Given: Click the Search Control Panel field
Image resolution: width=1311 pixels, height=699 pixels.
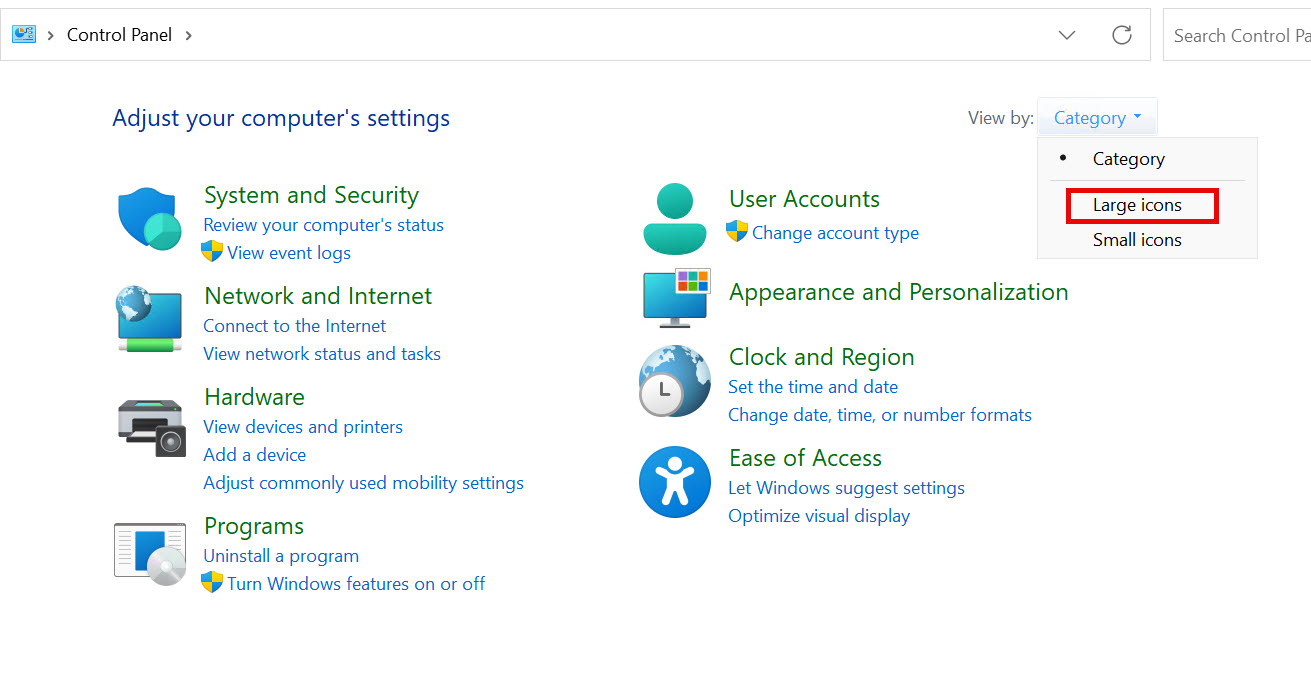Looking at the screenshot, I should coord(1237,35).
